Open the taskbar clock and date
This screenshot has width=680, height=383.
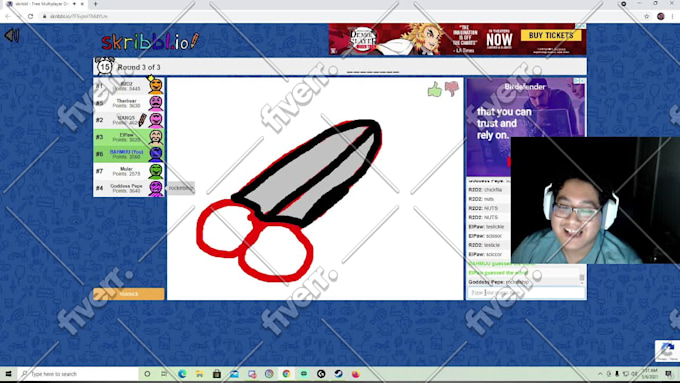click(650, 373)
